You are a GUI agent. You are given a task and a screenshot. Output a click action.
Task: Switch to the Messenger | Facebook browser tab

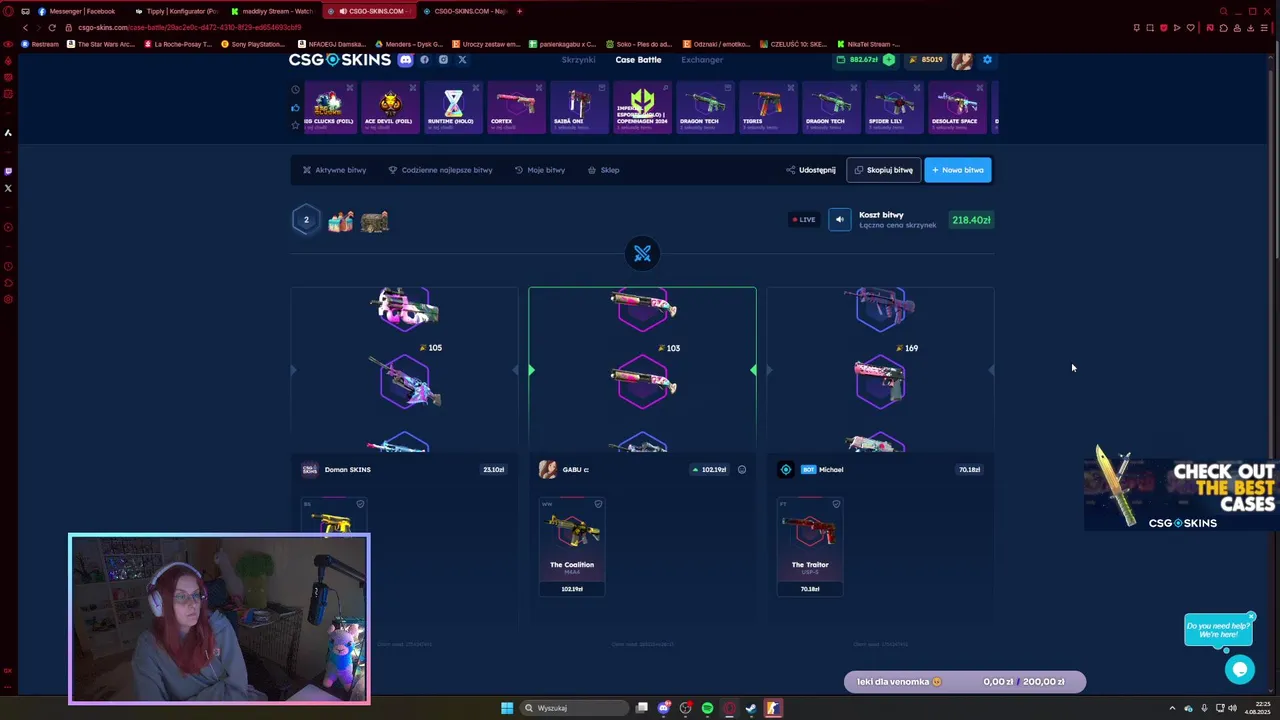(x=80, y=11)
